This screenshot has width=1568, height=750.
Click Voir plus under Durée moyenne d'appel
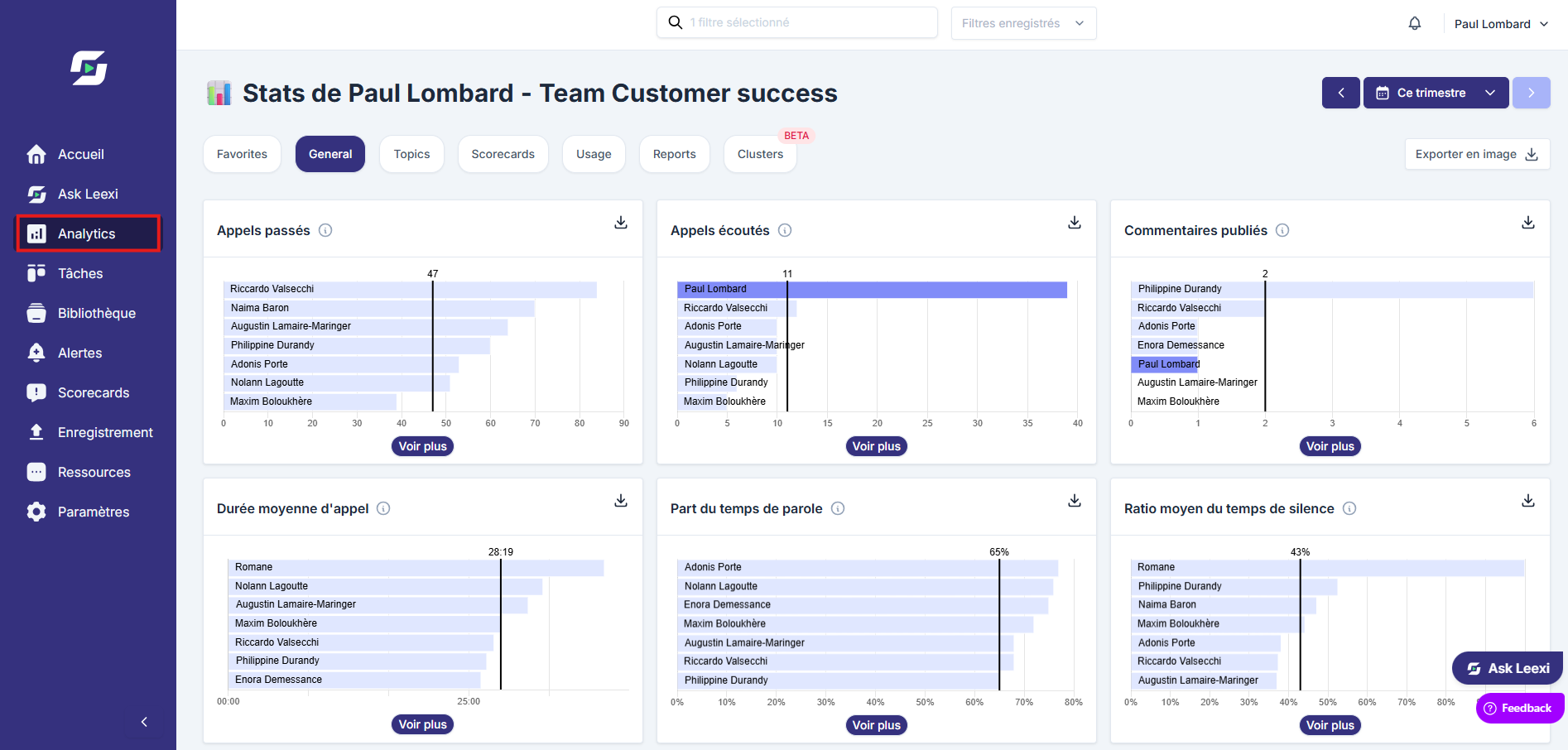tap(422, 724)
